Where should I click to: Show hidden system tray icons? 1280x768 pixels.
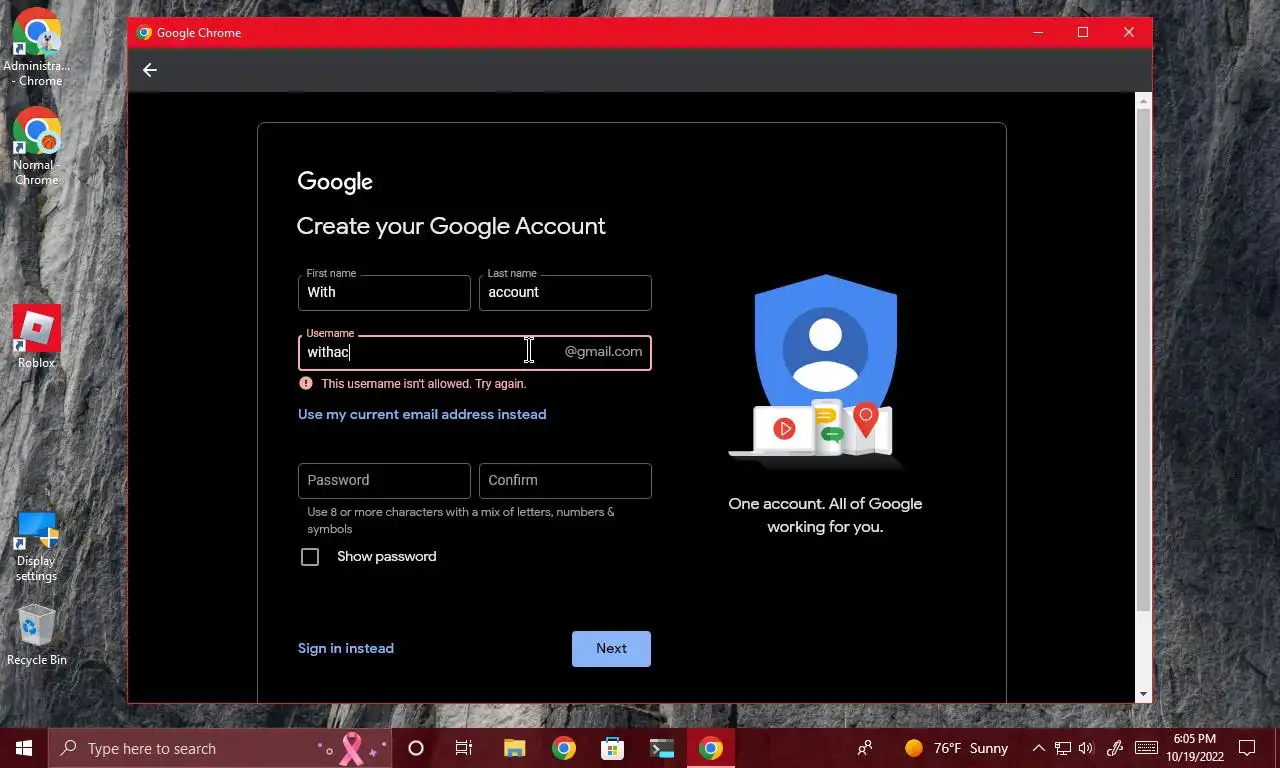click(1038, 748)
